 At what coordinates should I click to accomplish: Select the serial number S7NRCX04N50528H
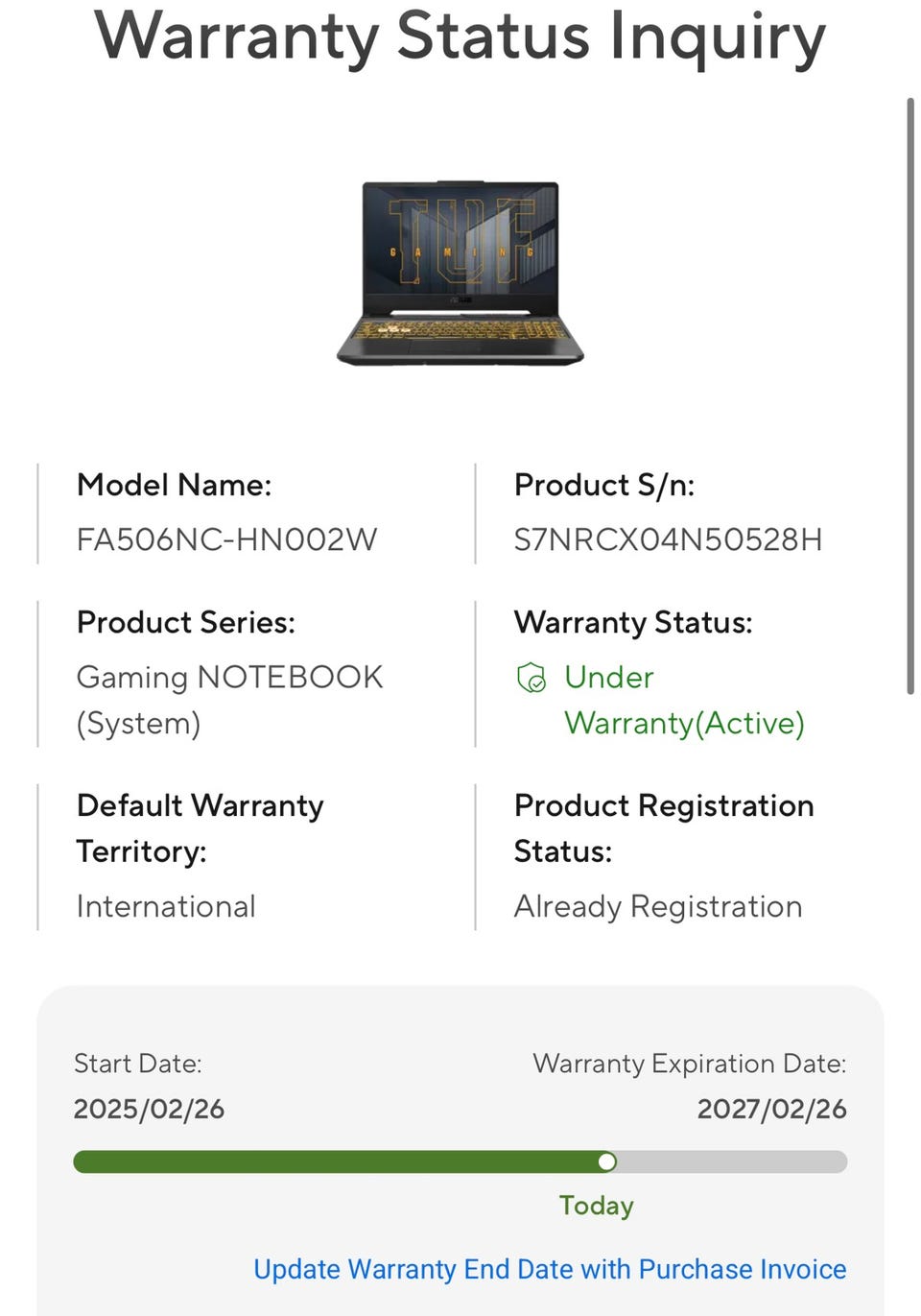click(x=668, y=539)
